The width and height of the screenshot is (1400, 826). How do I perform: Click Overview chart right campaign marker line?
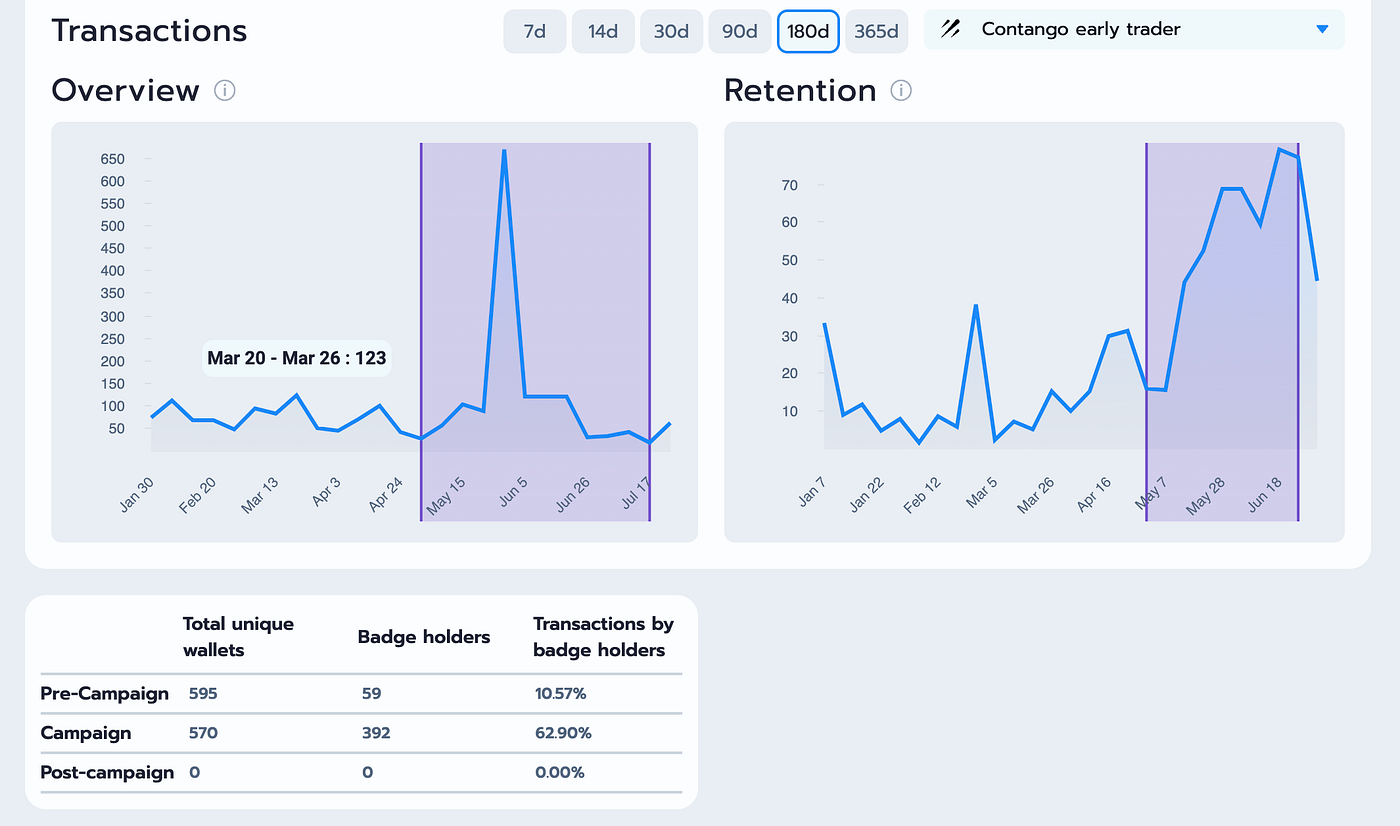[650, 331]
